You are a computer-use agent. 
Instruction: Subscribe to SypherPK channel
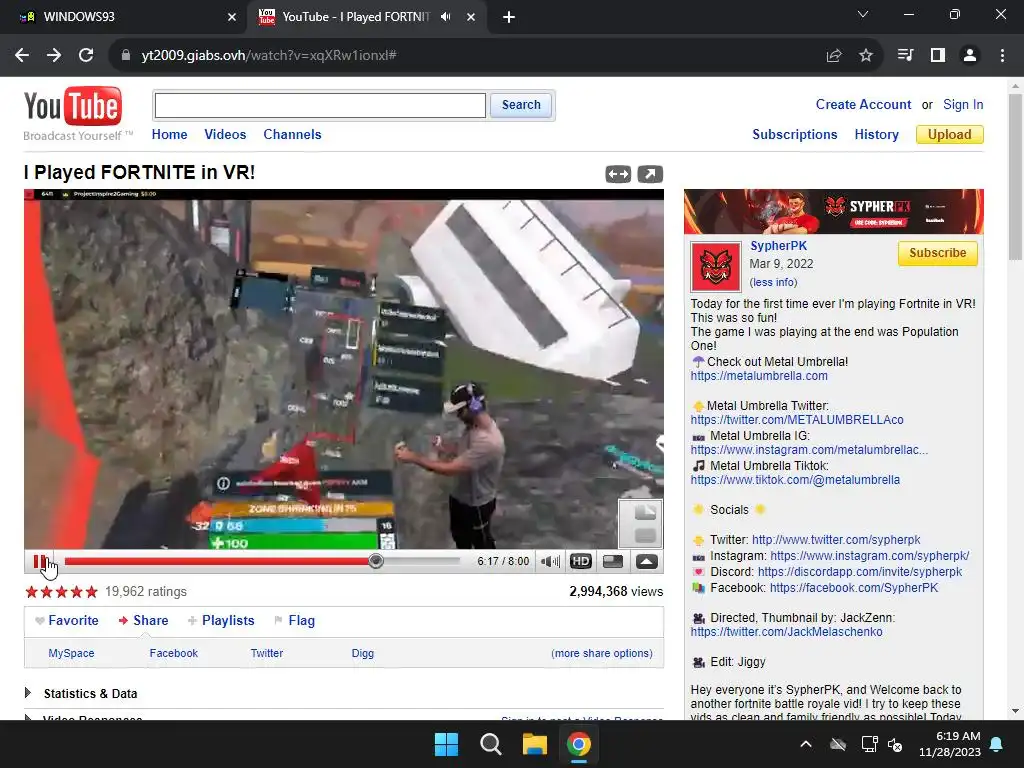point(937,253)
